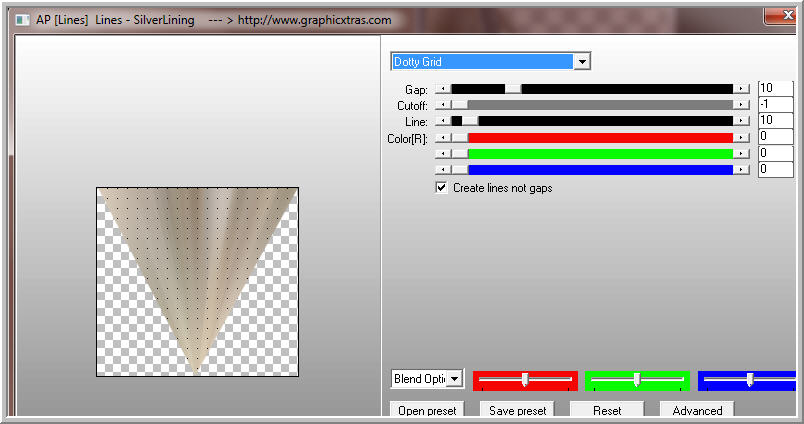804x424 pixels.
Task: Click the dotted triangle preview image
Action: click(x=197, y=281)
